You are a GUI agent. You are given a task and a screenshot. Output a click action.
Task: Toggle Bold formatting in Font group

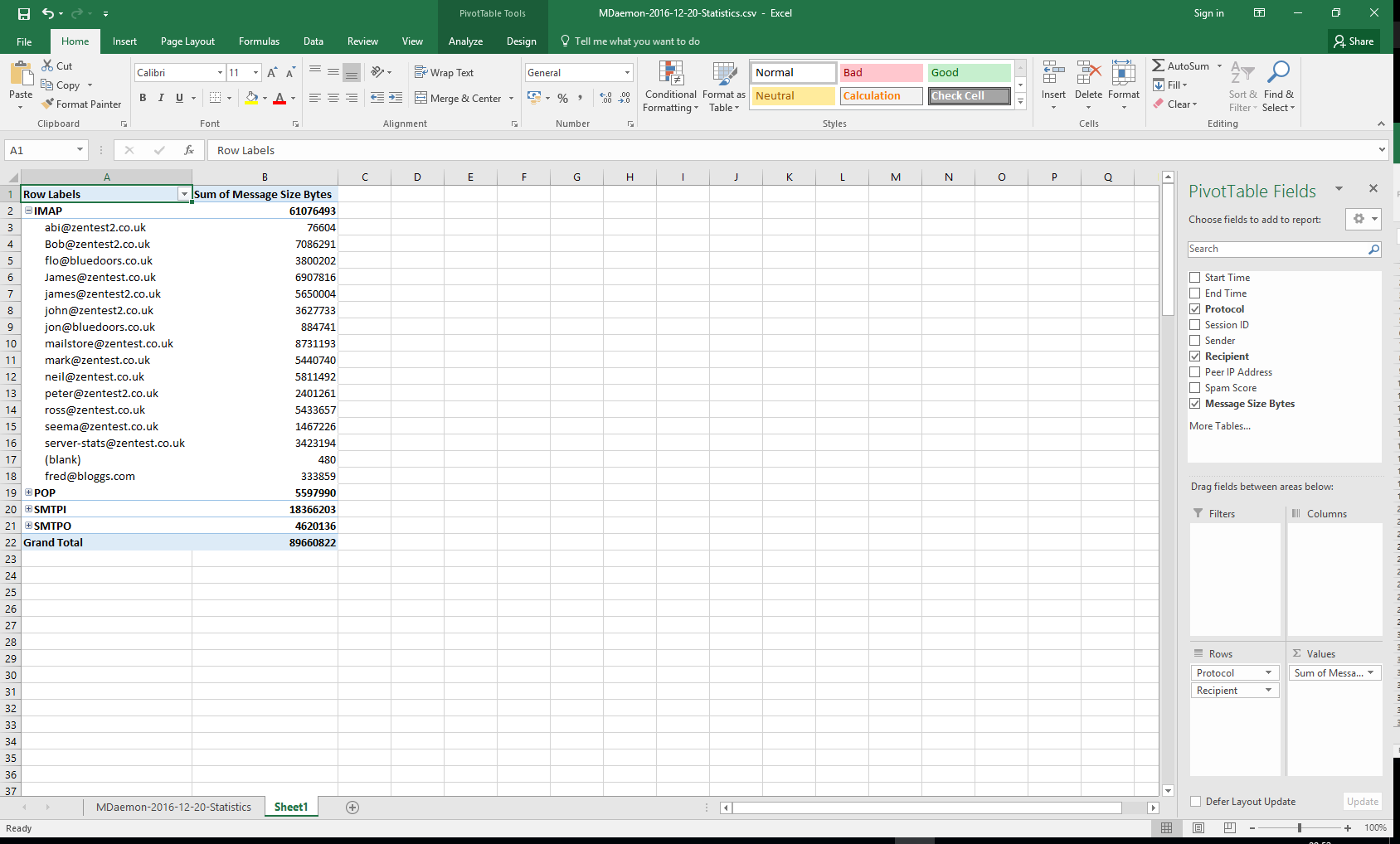tap(143, 98)
